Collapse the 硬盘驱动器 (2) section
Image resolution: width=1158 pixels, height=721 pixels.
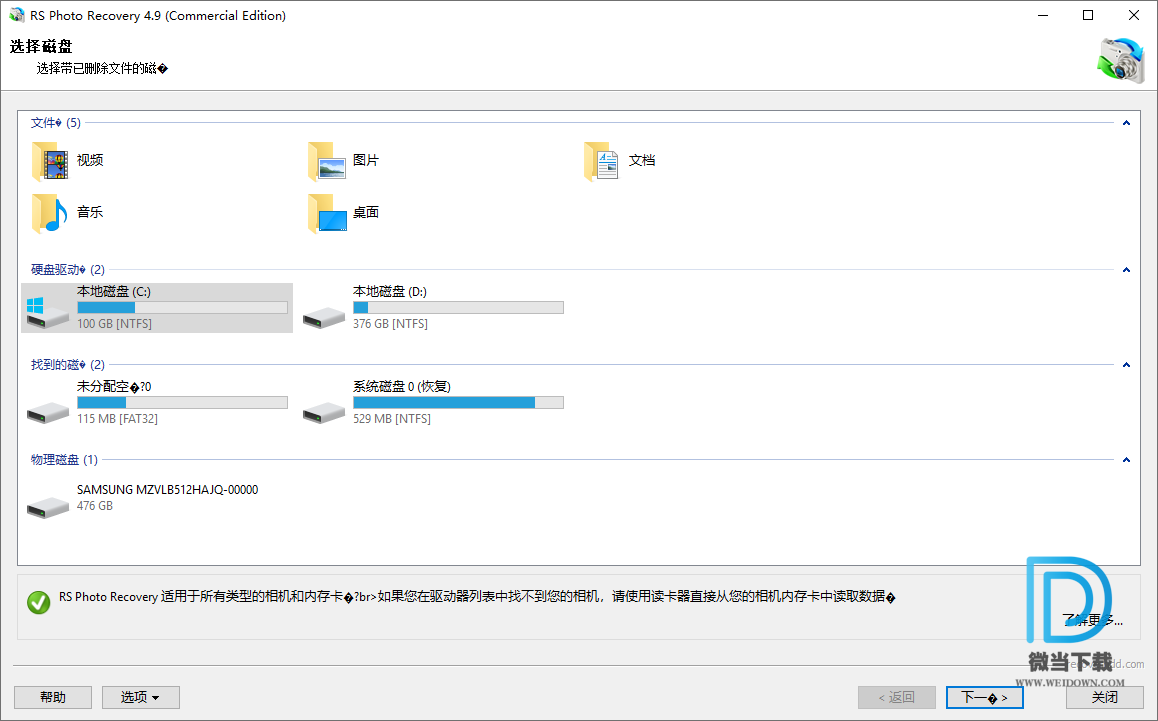pyautogui.click(x=1126, y=270)
